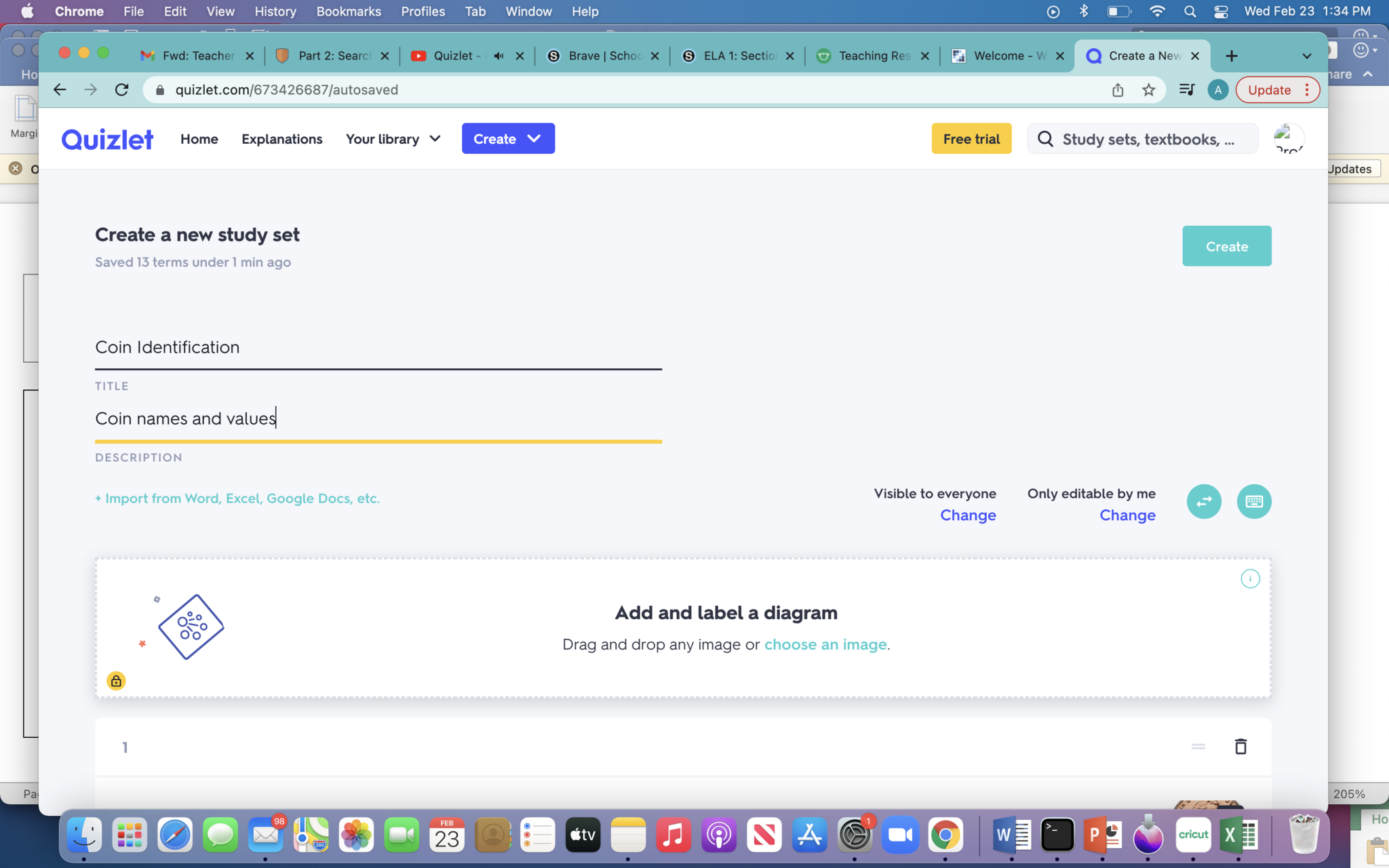Screen dimensions: 1389x868
Task: Click the Free trial button
Action: [x=971, y=138]
